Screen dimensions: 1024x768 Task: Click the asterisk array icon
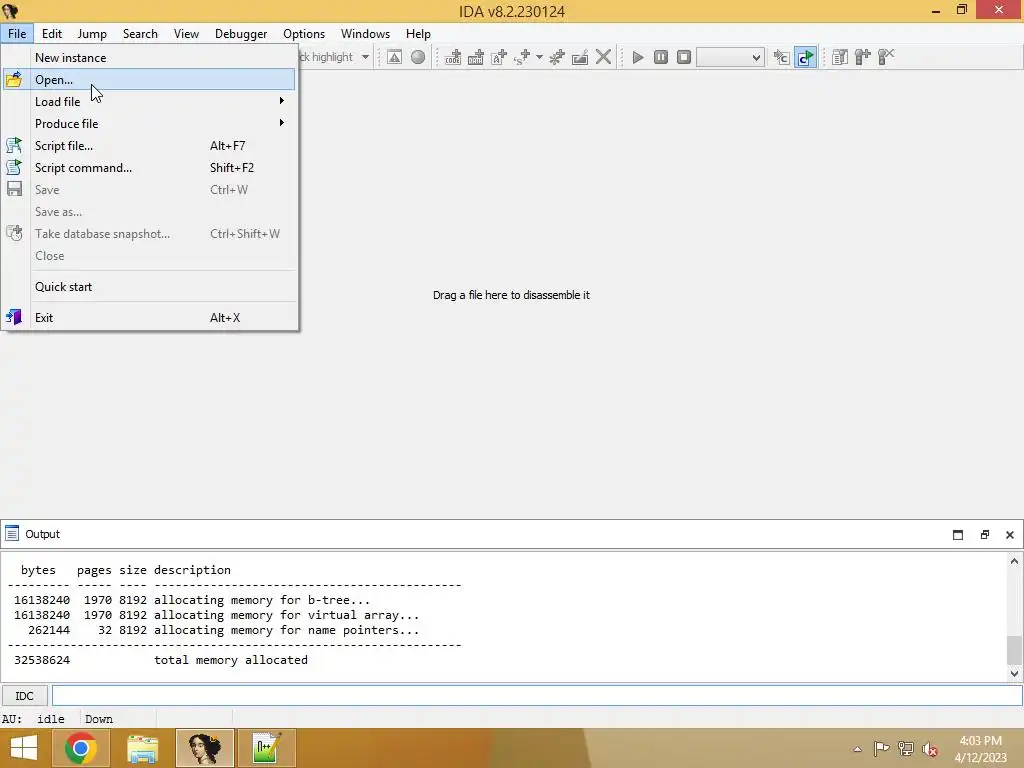(557, 57)
